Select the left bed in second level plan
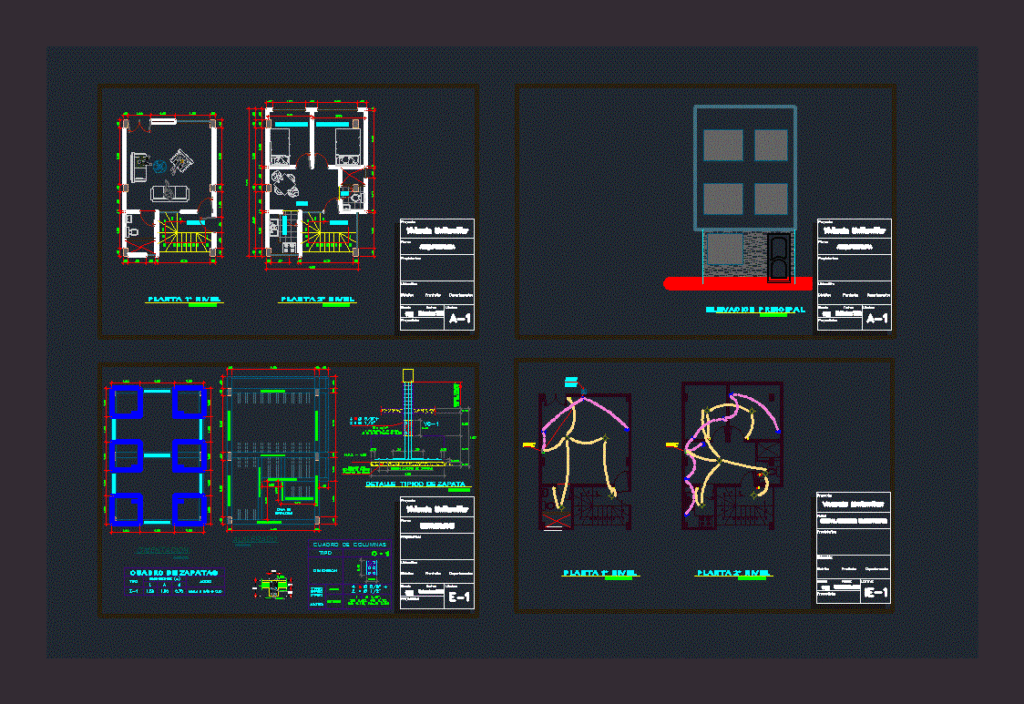Image resolution: width=1024 pixels, height=704 pixels. (x=280, y=146)
